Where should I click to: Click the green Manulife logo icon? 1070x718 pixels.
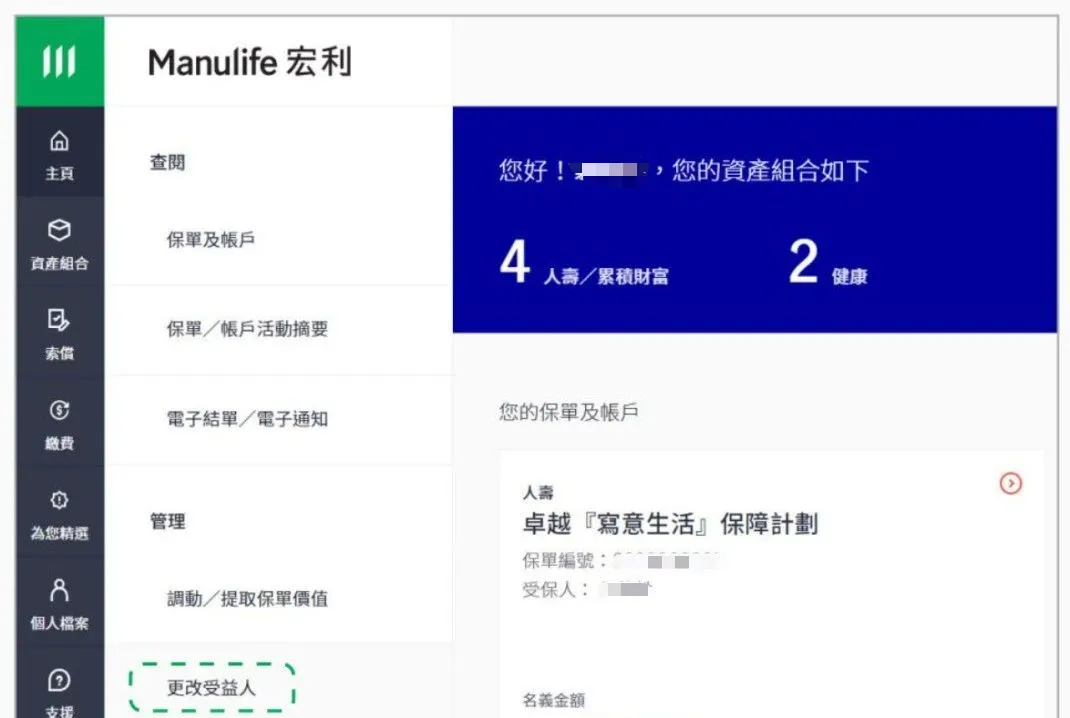[x=59, y=61]
